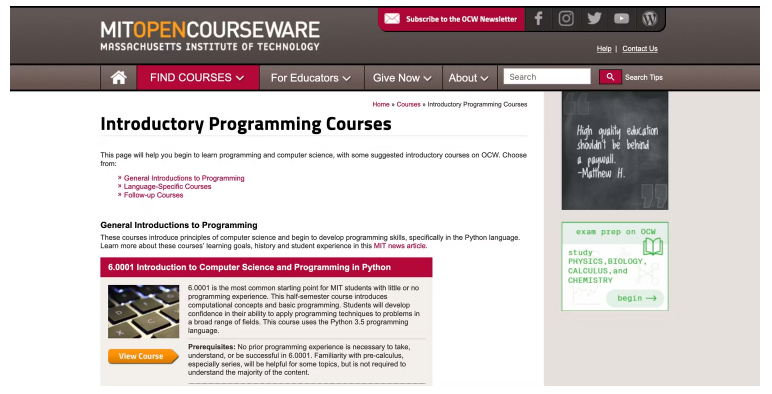Expand the FIND COURSES menu

coord(197,78)
